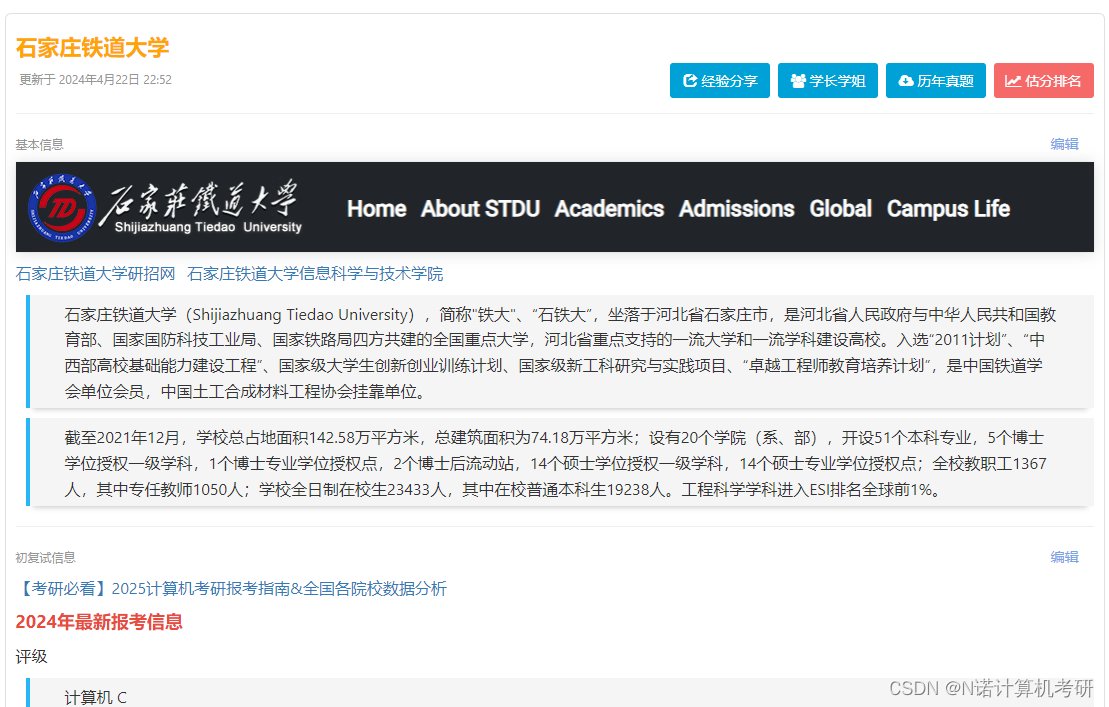
Task: Open 2025计算机考研报考指南 link
Action: 231,588
